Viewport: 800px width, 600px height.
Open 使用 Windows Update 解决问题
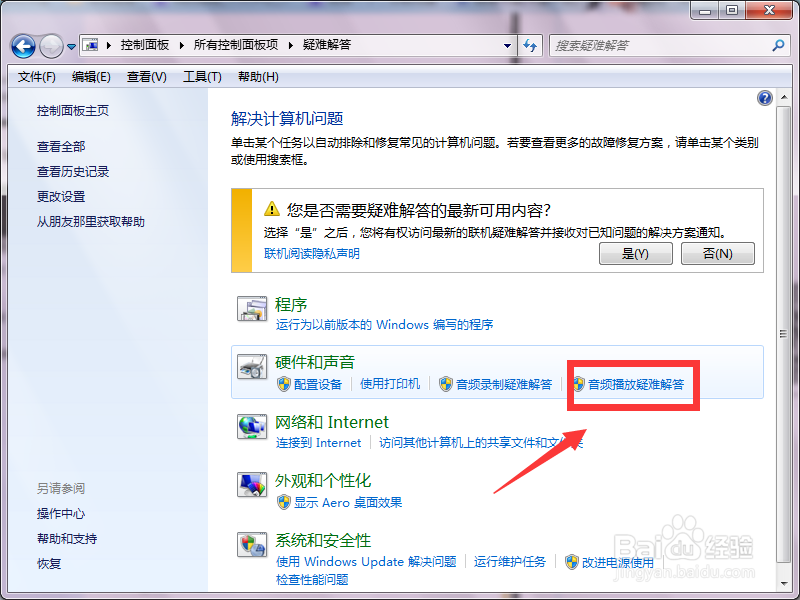tap(366, 562)
